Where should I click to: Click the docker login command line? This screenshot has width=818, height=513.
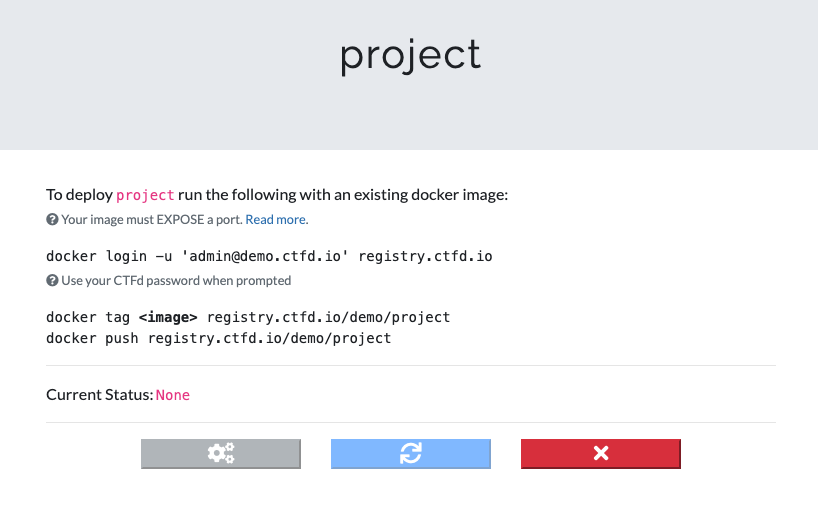269,257
